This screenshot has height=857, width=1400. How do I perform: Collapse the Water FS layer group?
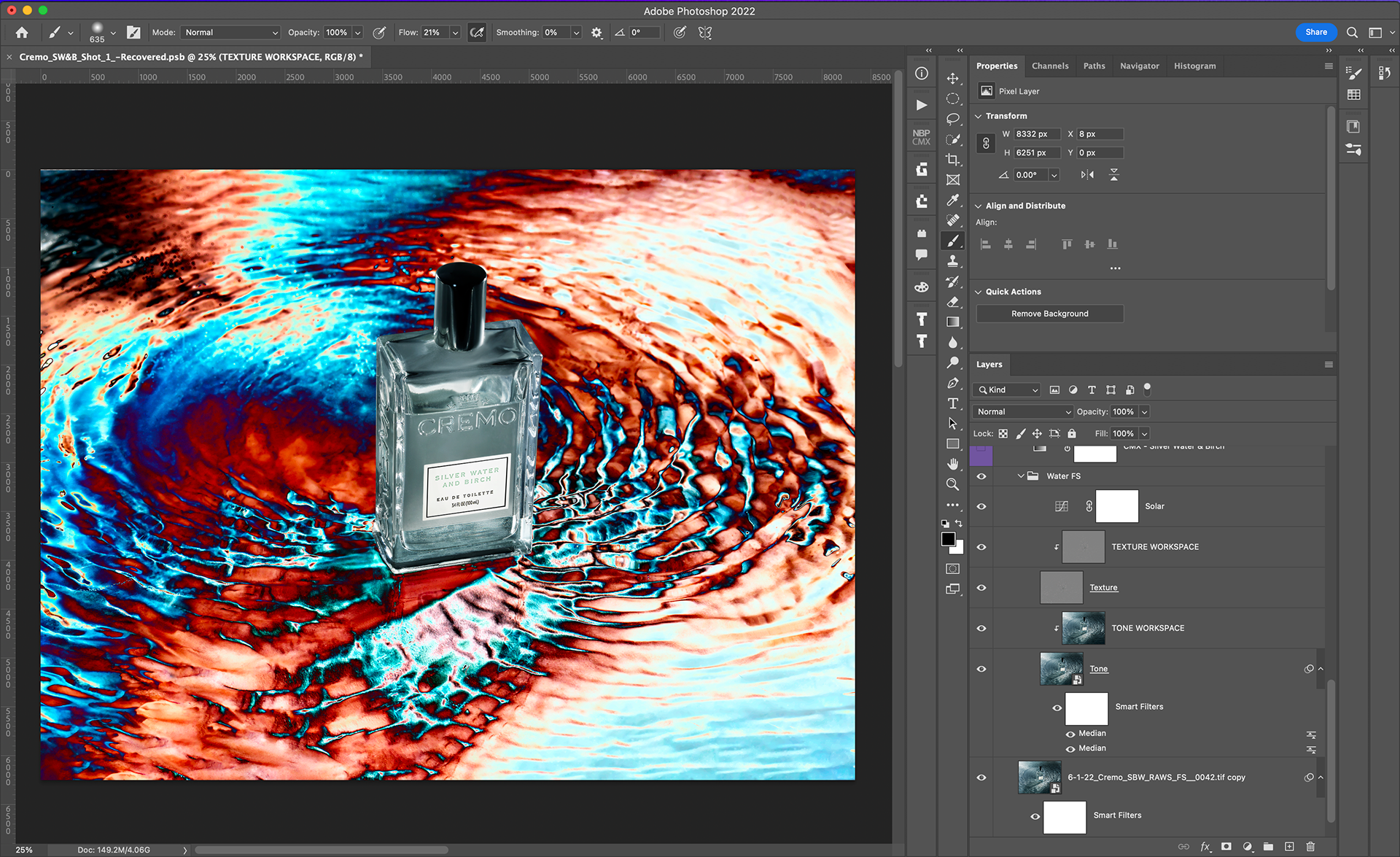click(1021, 476)
